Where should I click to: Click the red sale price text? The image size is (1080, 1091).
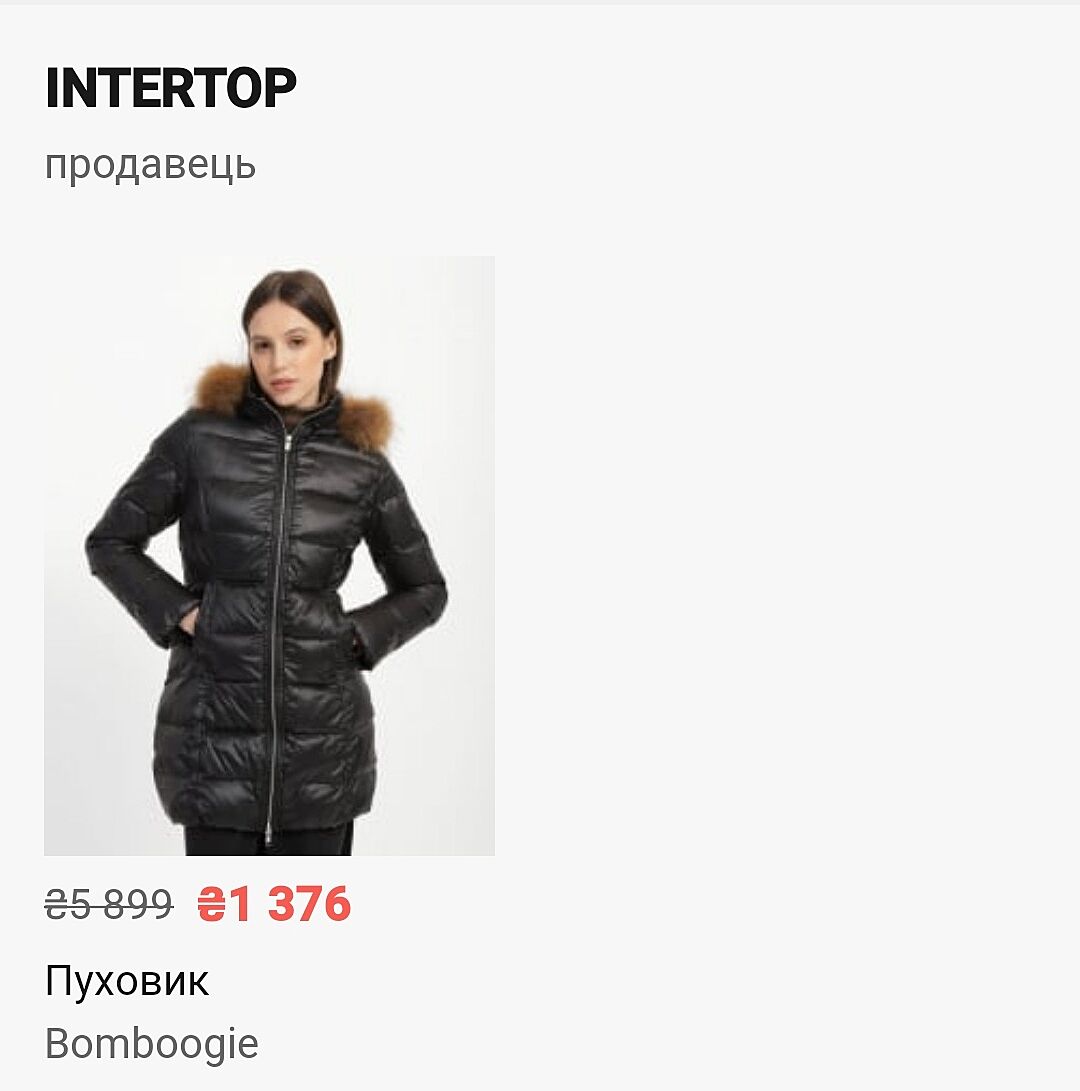pos(274,904)
